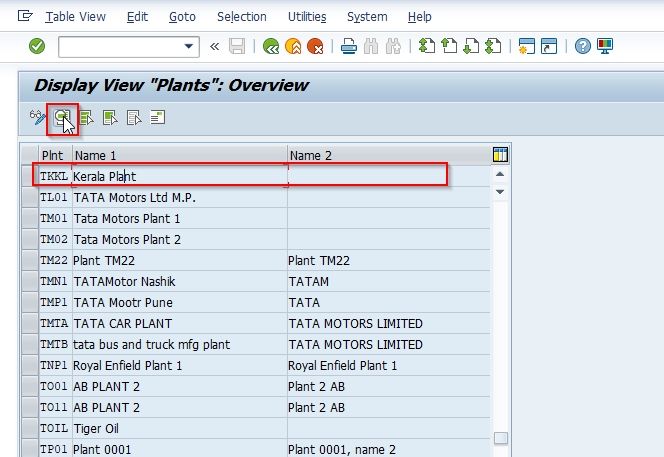
Task: Click the vertical scrollbar thumb
Action: (501, 438)
